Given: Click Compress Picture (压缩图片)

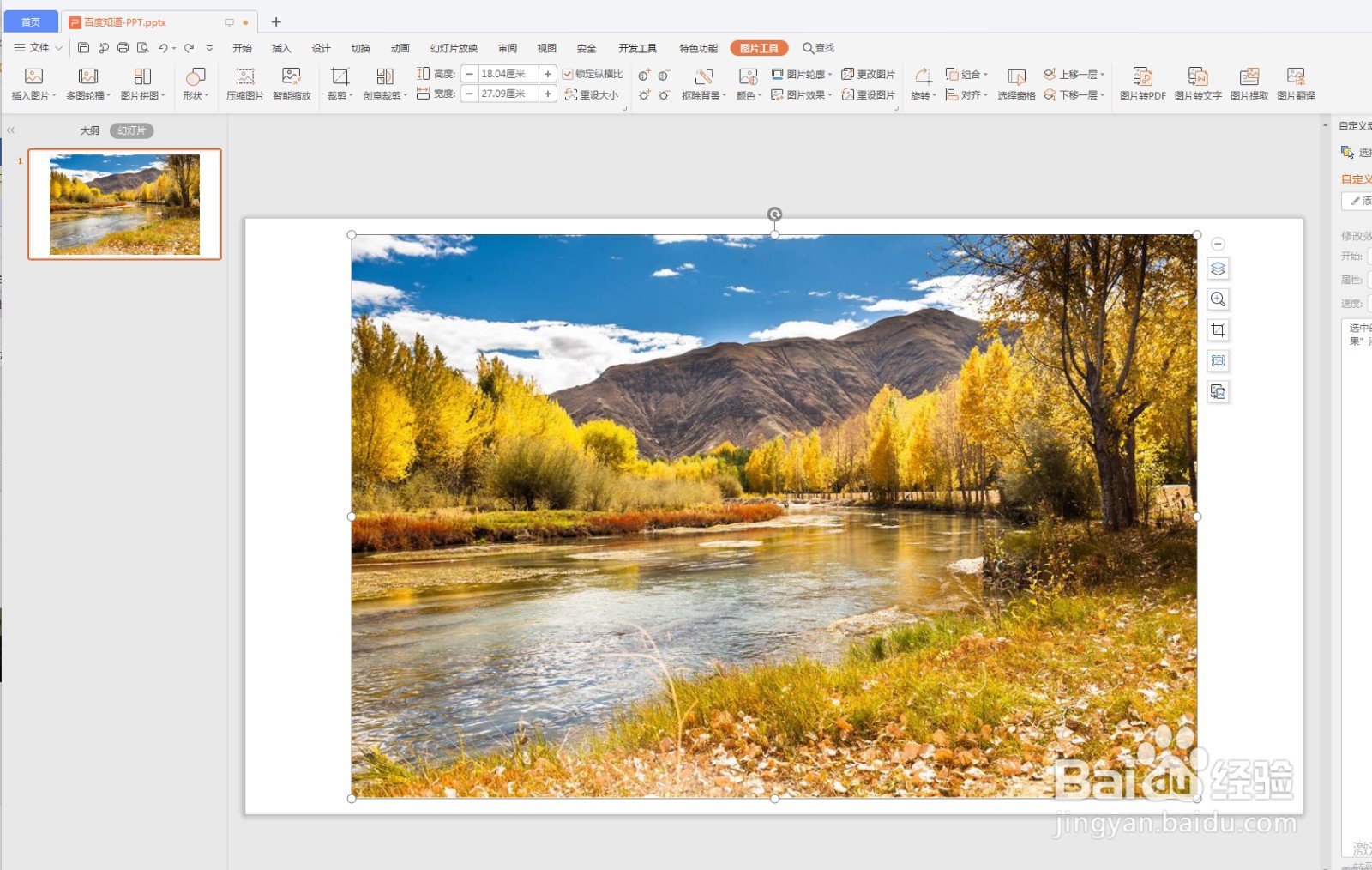Looking at the screenshot, I should pos(245,84).
